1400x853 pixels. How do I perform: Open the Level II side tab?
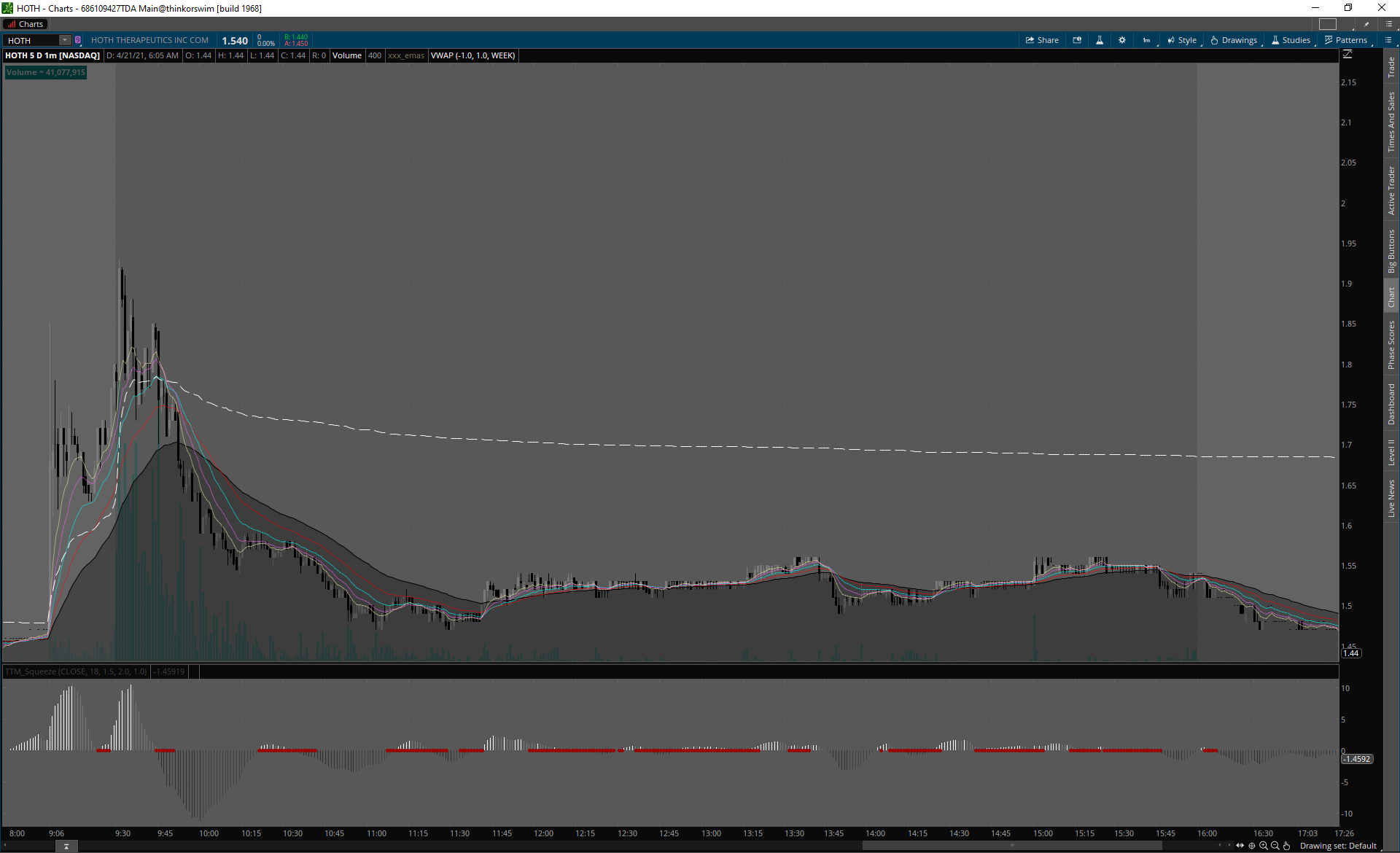(1391, 452)
